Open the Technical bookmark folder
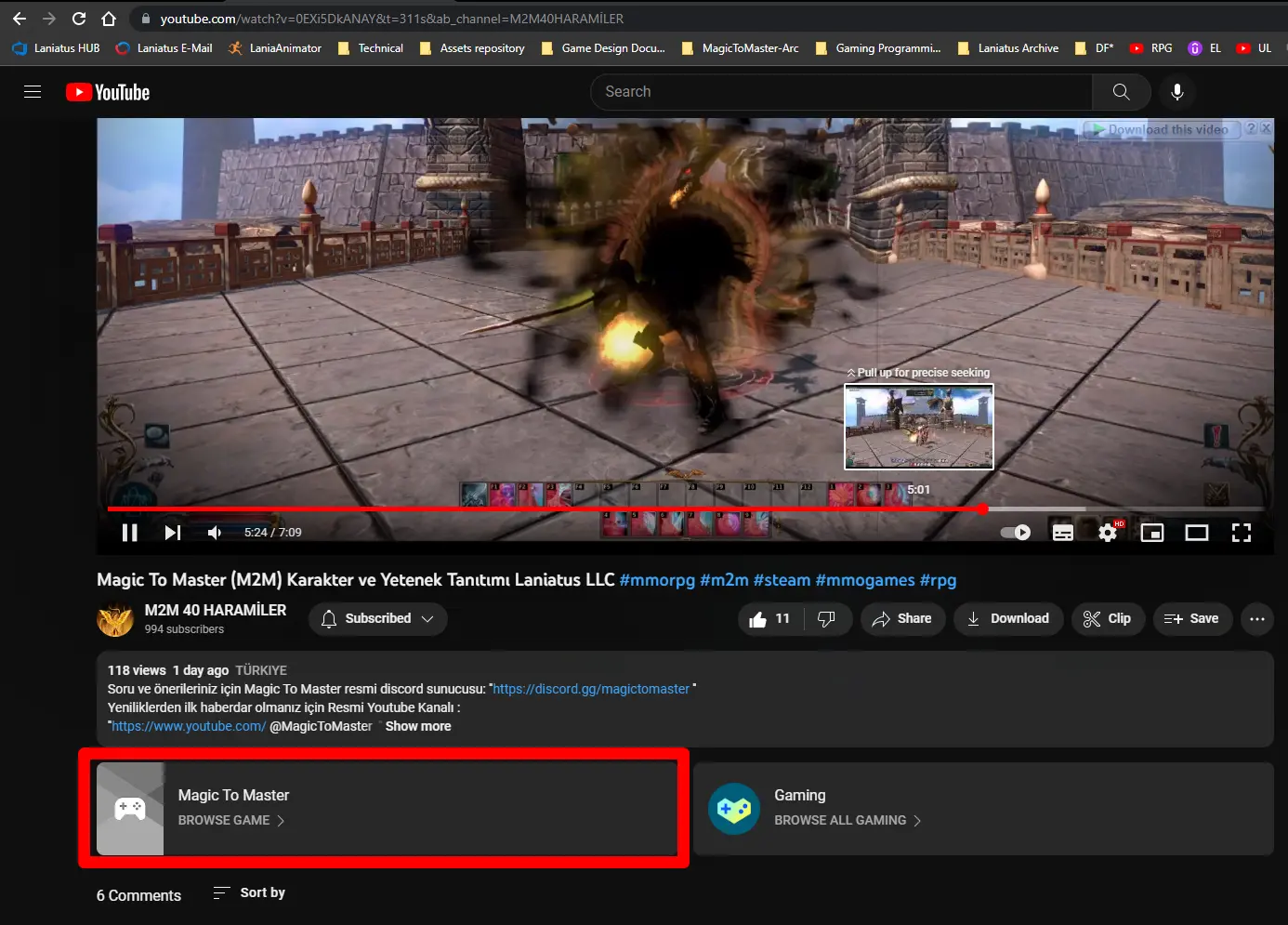 (370, 48)
